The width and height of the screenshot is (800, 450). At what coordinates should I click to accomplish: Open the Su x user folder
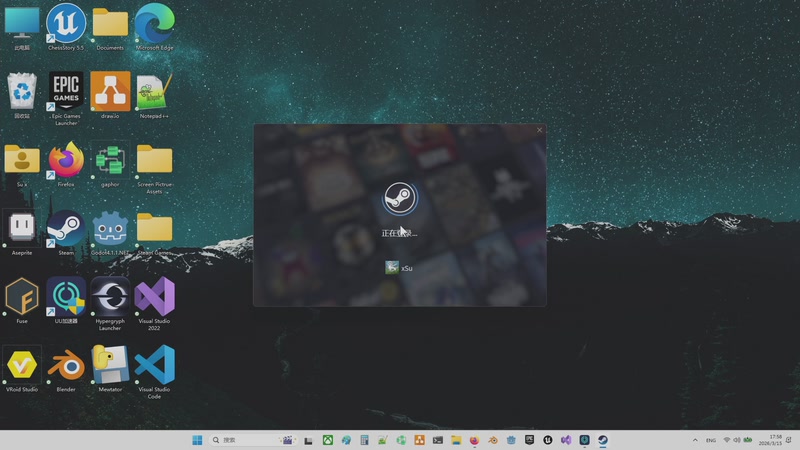click(x=22, y=164)
